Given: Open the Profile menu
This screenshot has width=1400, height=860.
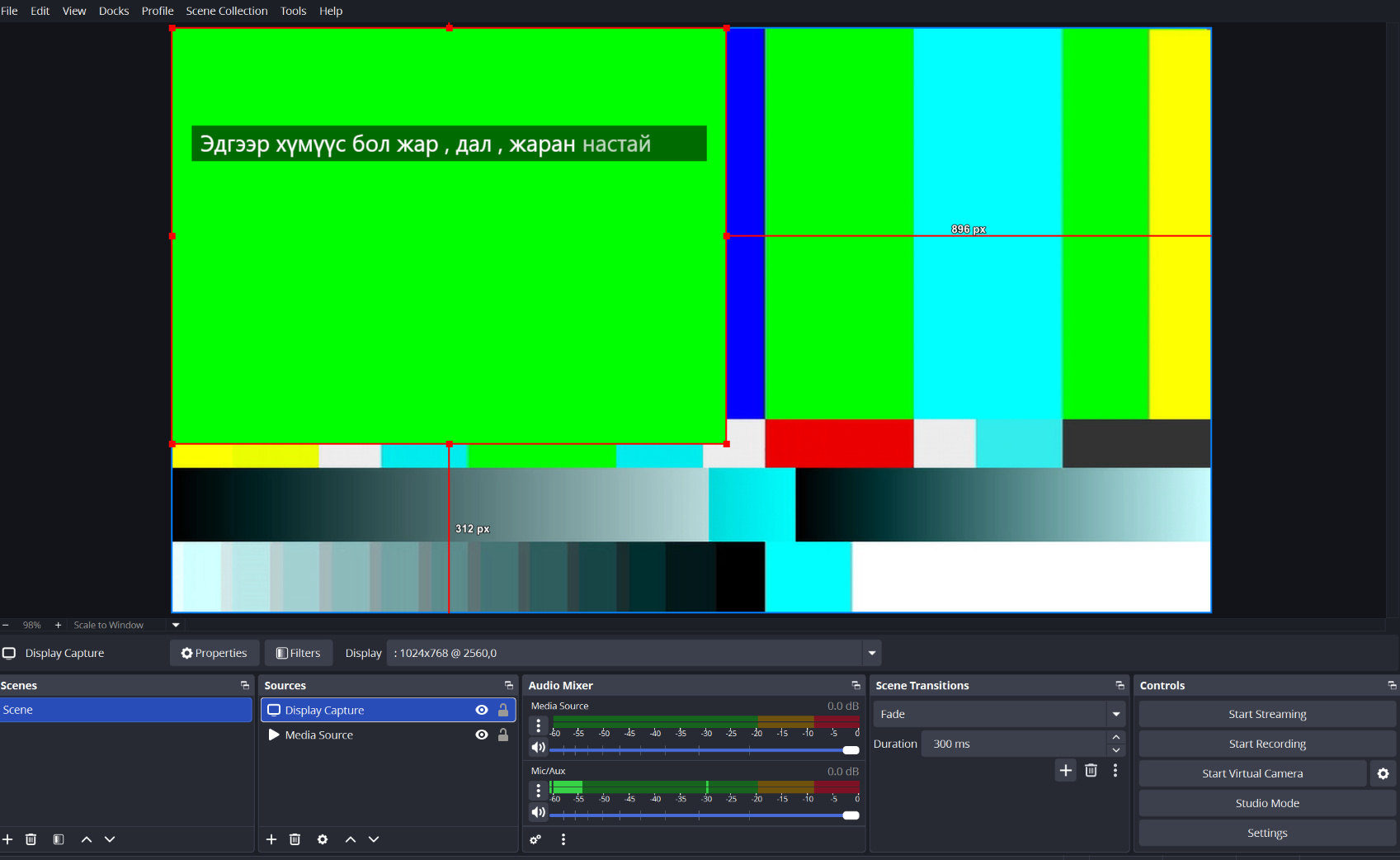Looking at the screenshot, I should pyautogui.click(x=158, y=11).
